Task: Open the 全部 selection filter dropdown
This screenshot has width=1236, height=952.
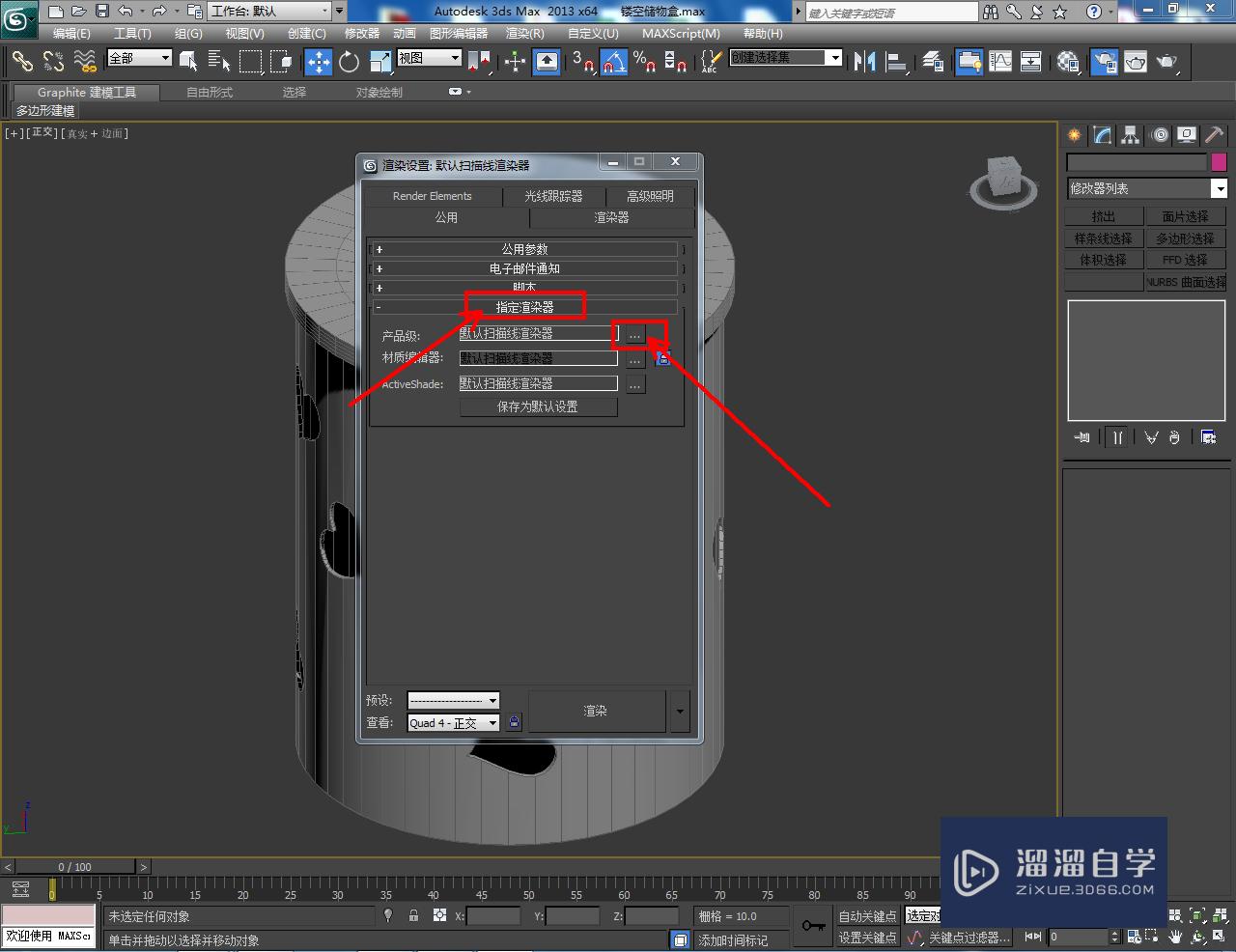Action: 139,58
